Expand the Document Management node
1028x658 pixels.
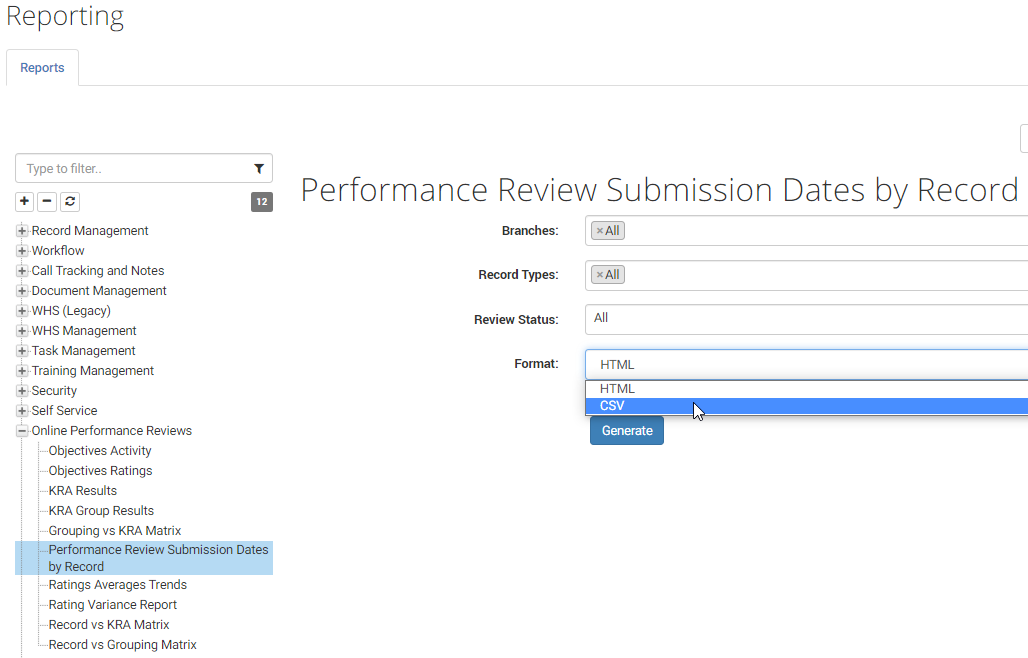coord(22,290)
